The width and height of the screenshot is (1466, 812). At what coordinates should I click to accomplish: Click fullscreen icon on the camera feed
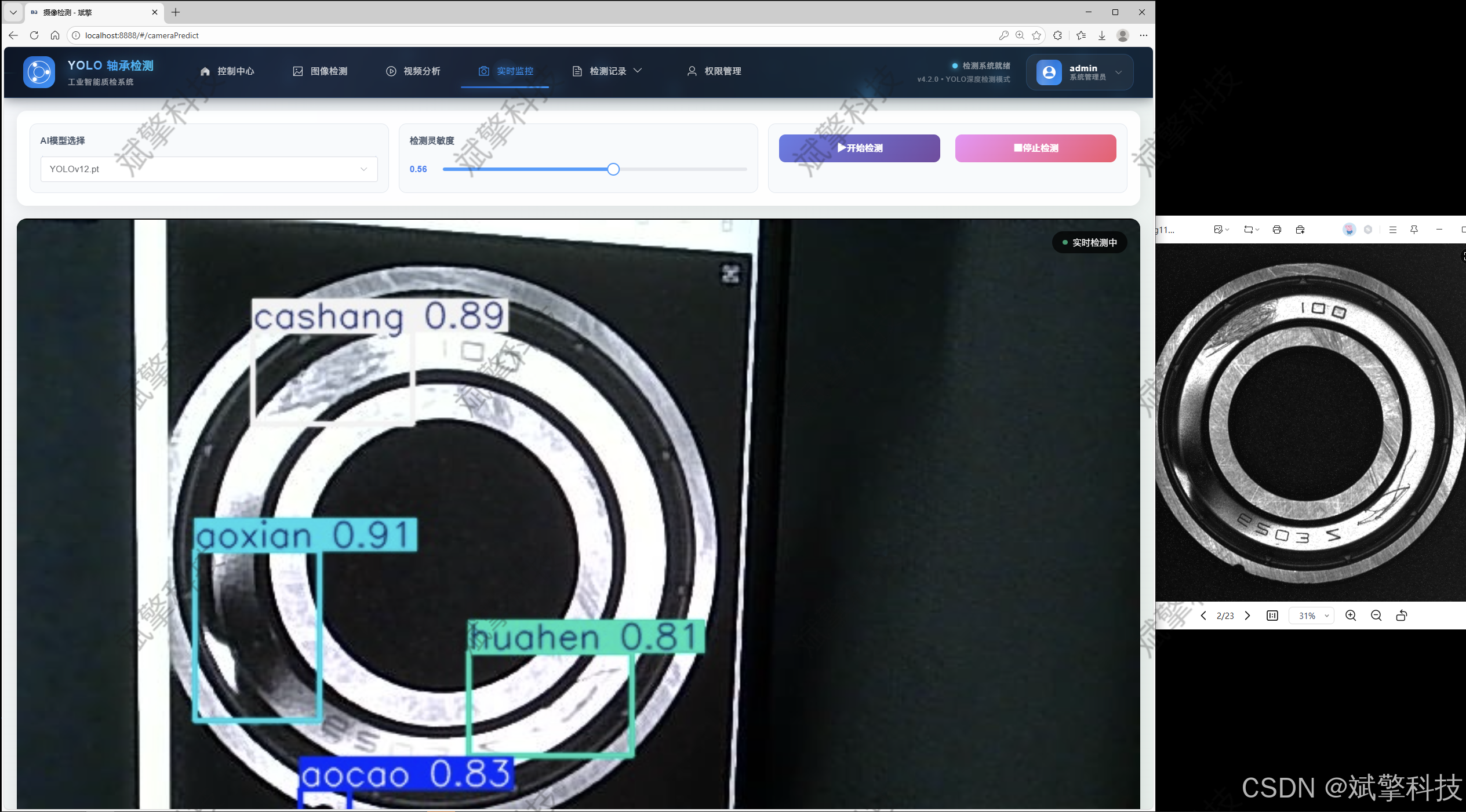pos(730,274)
